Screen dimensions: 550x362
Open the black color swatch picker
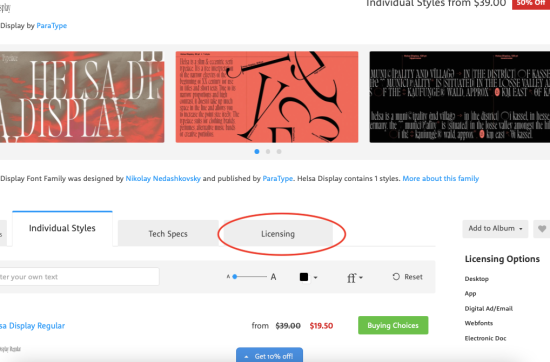coord(304,277)
